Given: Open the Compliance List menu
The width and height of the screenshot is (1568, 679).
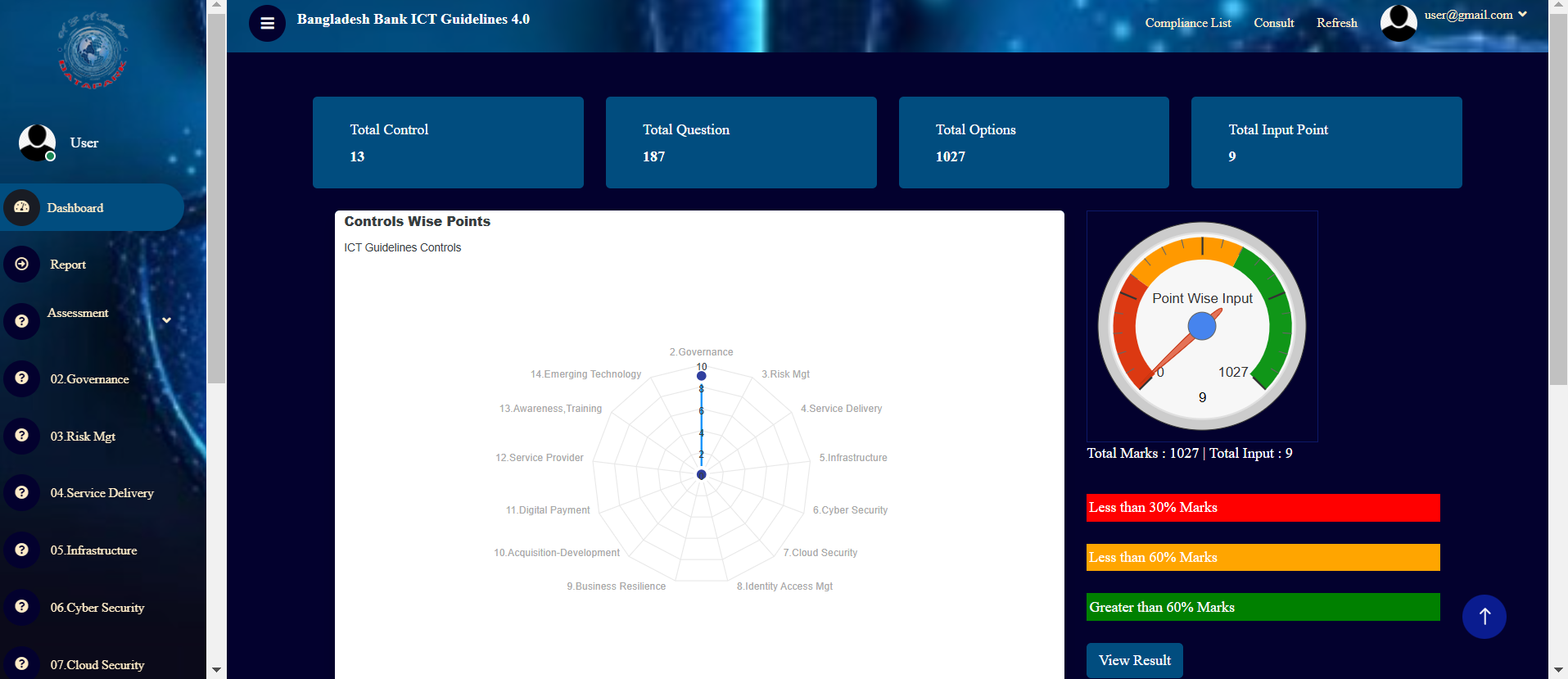Looking at the screenshot, I should 1187,23.
